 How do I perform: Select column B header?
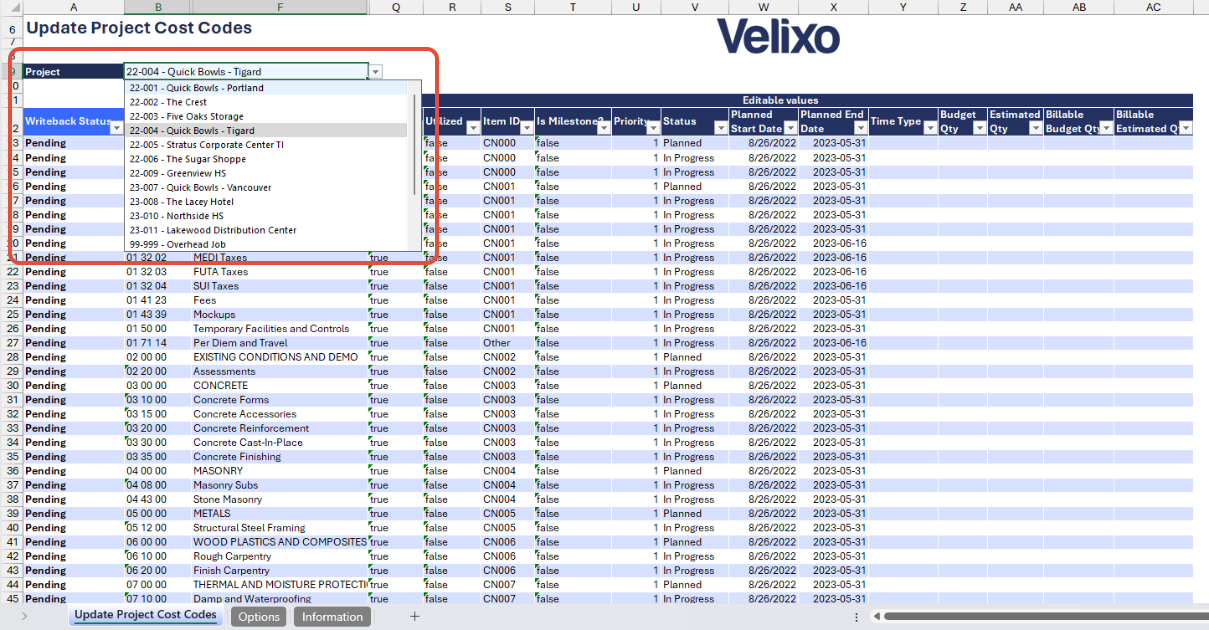click(158, 7)
